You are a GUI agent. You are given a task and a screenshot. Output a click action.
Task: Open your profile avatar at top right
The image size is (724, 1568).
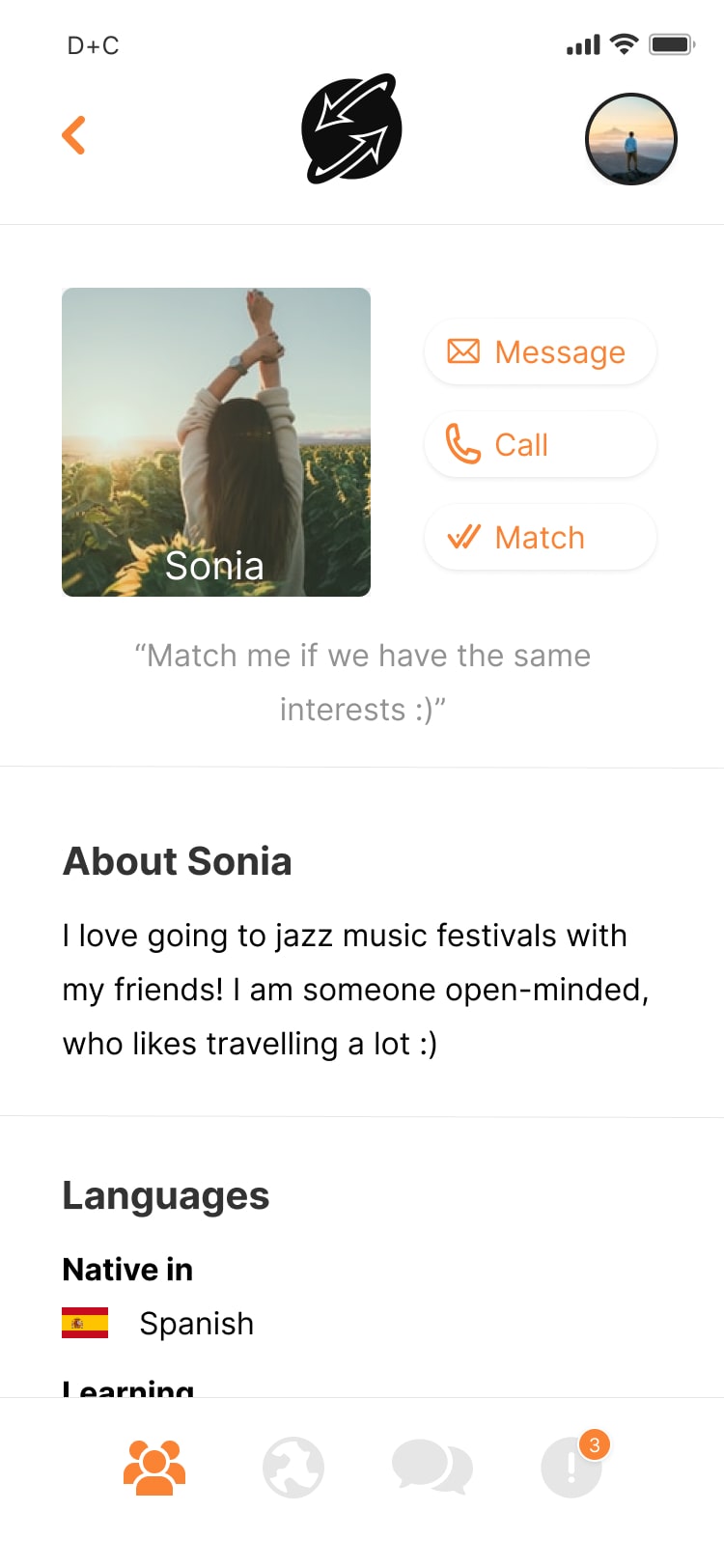tap(631, 139)
